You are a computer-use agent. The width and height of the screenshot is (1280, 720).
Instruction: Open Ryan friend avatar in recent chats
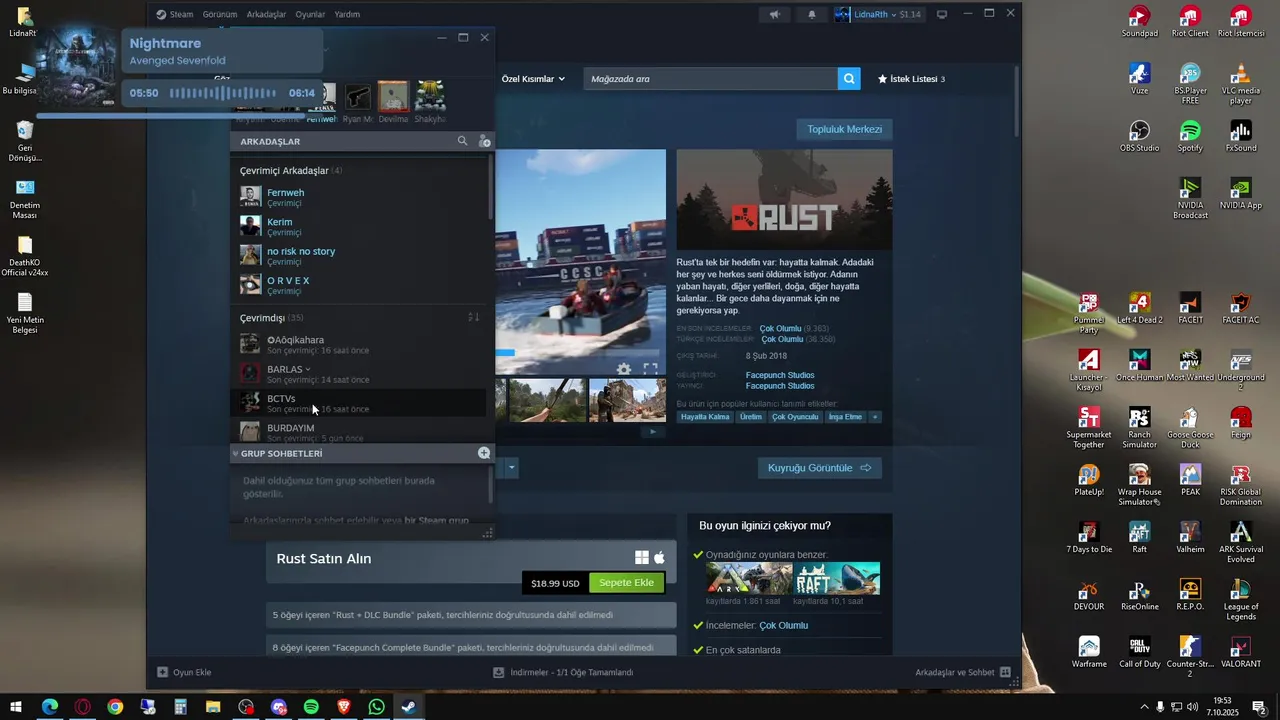[x=357, y=97]
